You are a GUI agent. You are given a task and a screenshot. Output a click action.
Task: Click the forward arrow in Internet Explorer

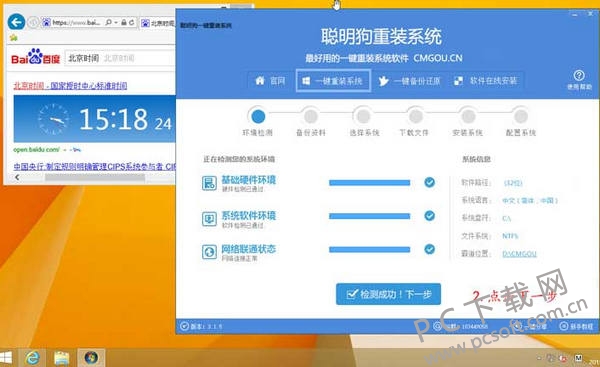click(33, 23)
